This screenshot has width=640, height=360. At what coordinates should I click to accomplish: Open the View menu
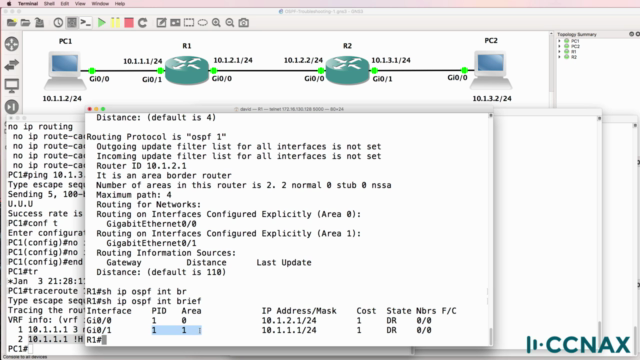[x=80, y=4]
